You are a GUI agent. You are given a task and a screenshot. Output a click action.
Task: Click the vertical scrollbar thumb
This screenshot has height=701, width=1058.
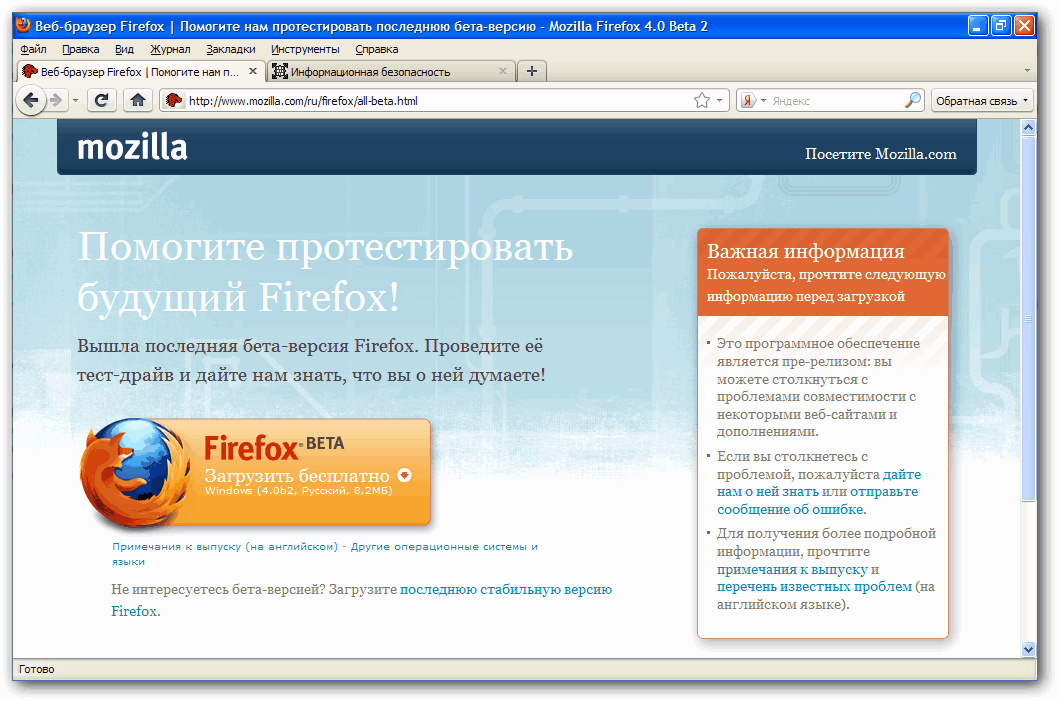[x=1028, y=318]
